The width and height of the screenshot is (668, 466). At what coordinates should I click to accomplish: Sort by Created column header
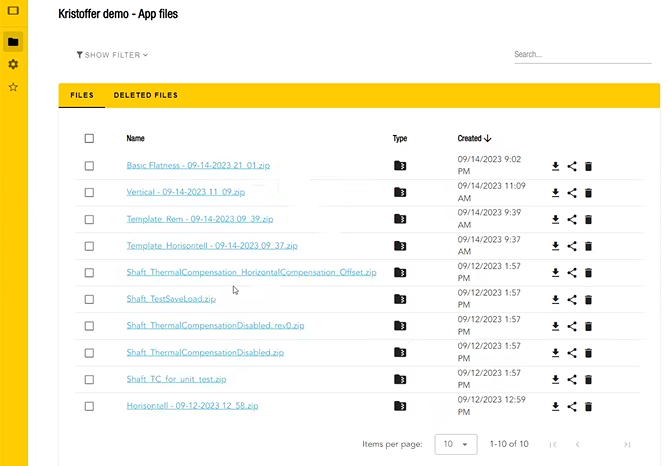[473, 139]
